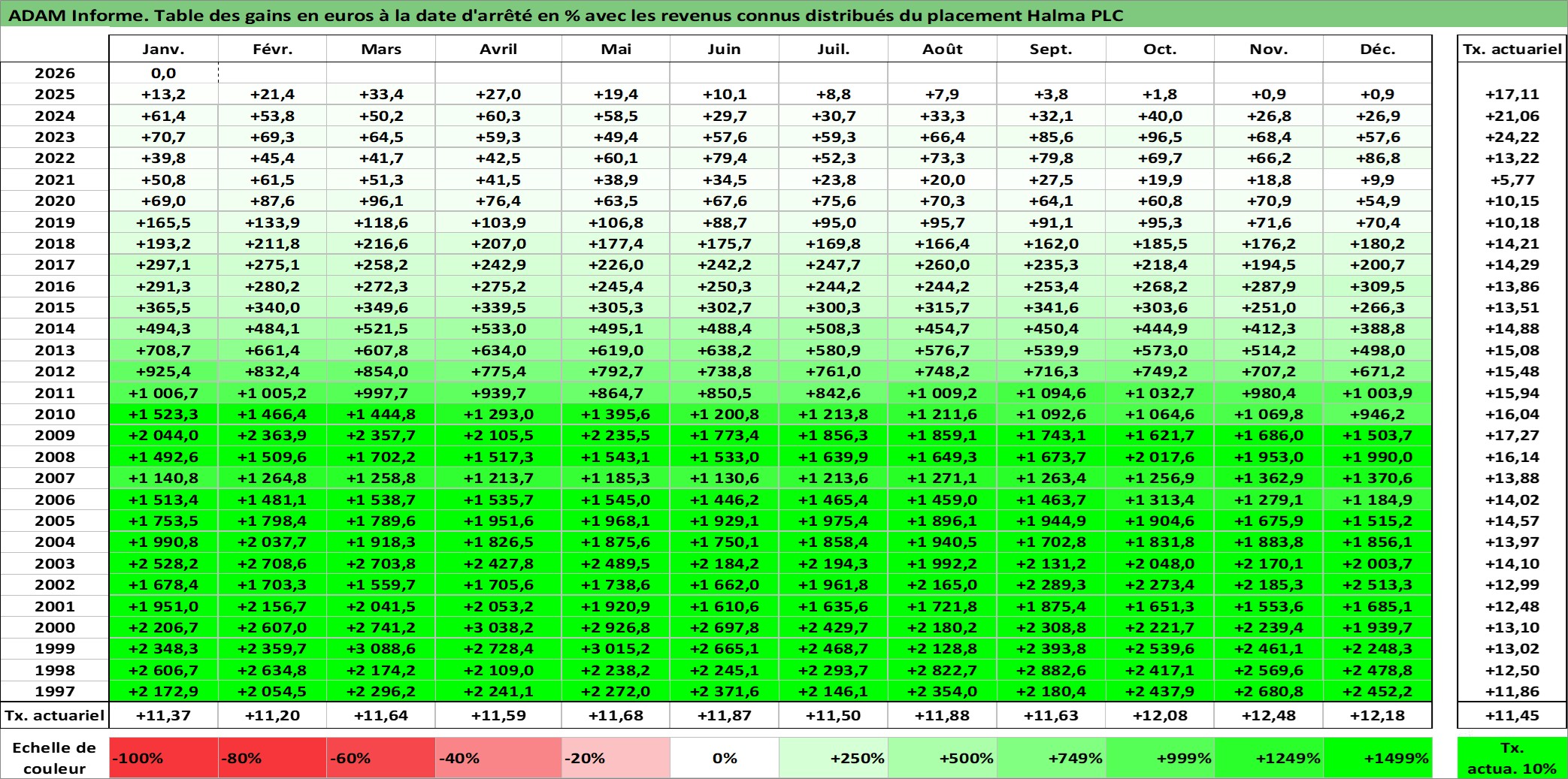Screen dimensions: 1568x779
Task: Click the Nov. column header
Action: (x=1269, y=49)
